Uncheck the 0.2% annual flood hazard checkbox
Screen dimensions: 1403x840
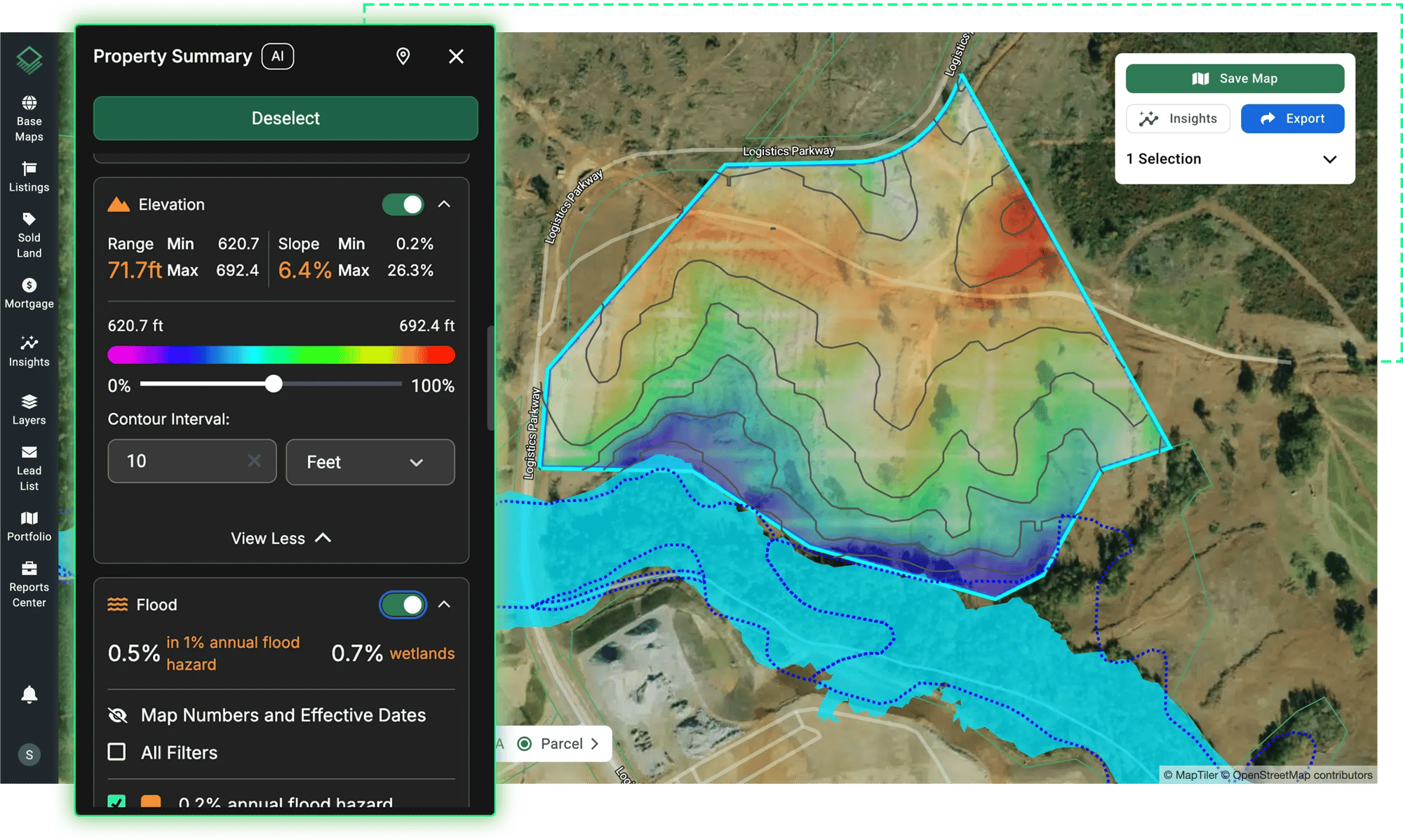click(116, 801)
